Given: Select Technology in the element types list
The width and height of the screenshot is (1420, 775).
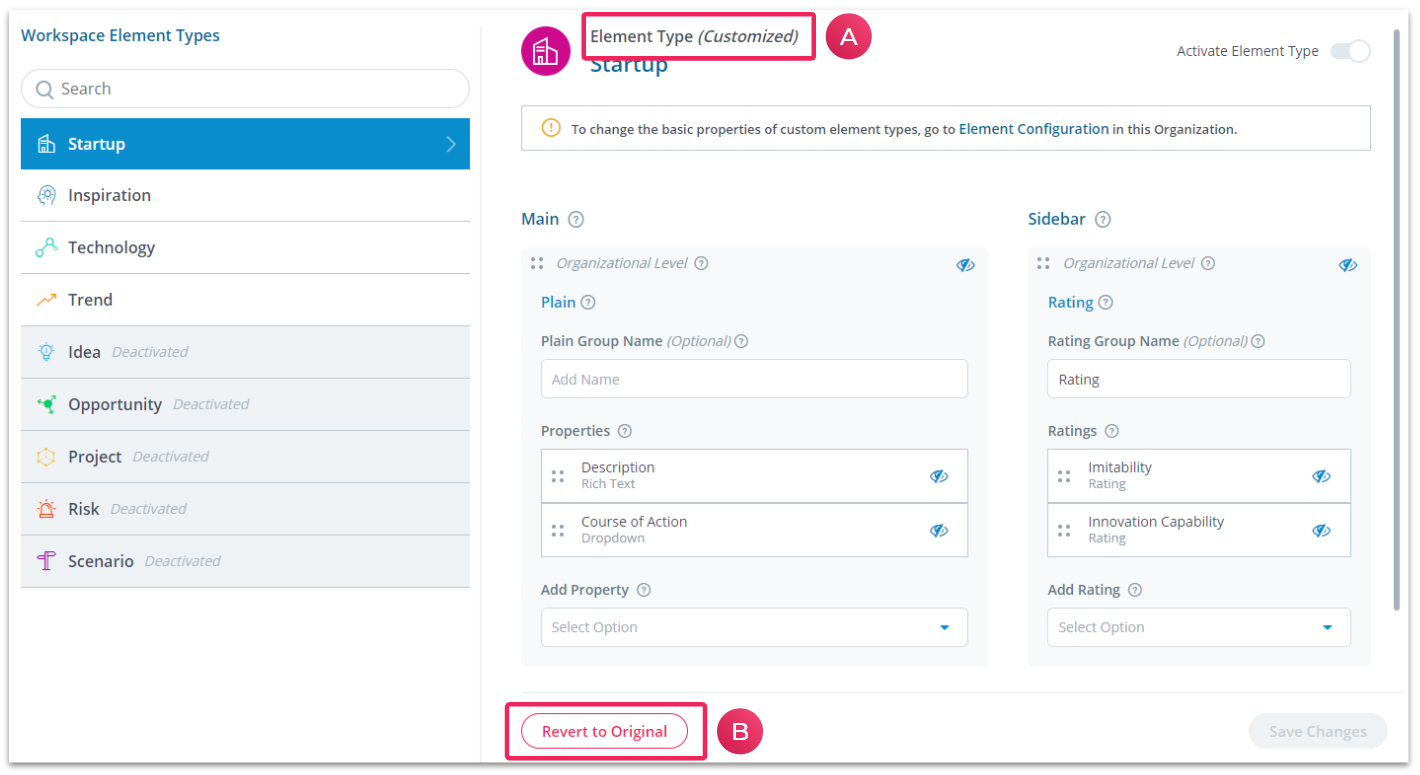Looking at the screenshot, I should click(x=245, y=247).
